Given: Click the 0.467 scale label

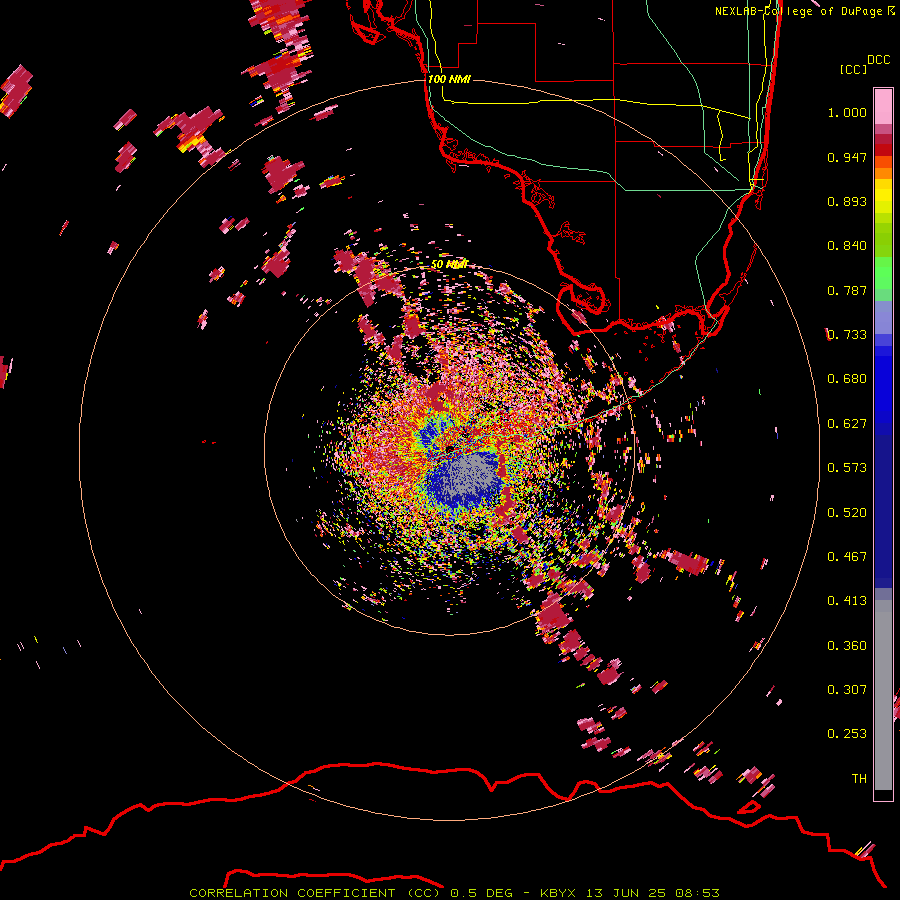Looking at the screenshot, I should (x=847, y=557).
